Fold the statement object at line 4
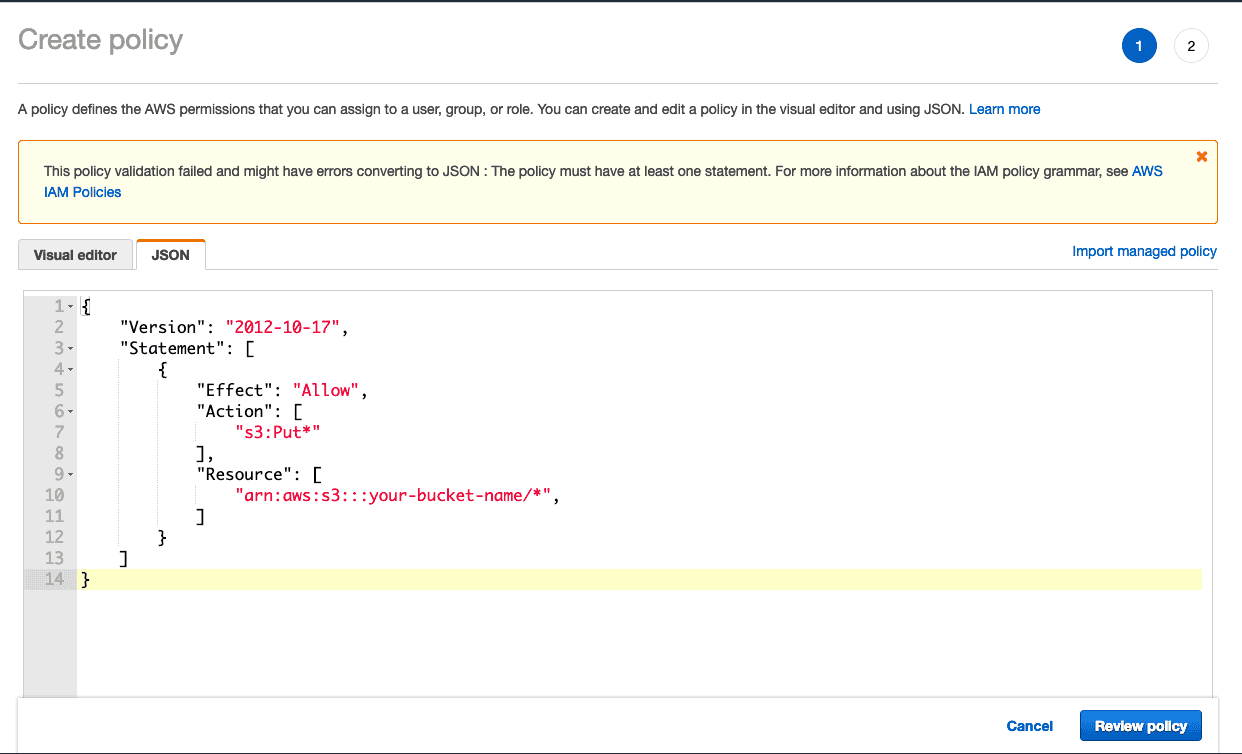 [x=71, y=369]
